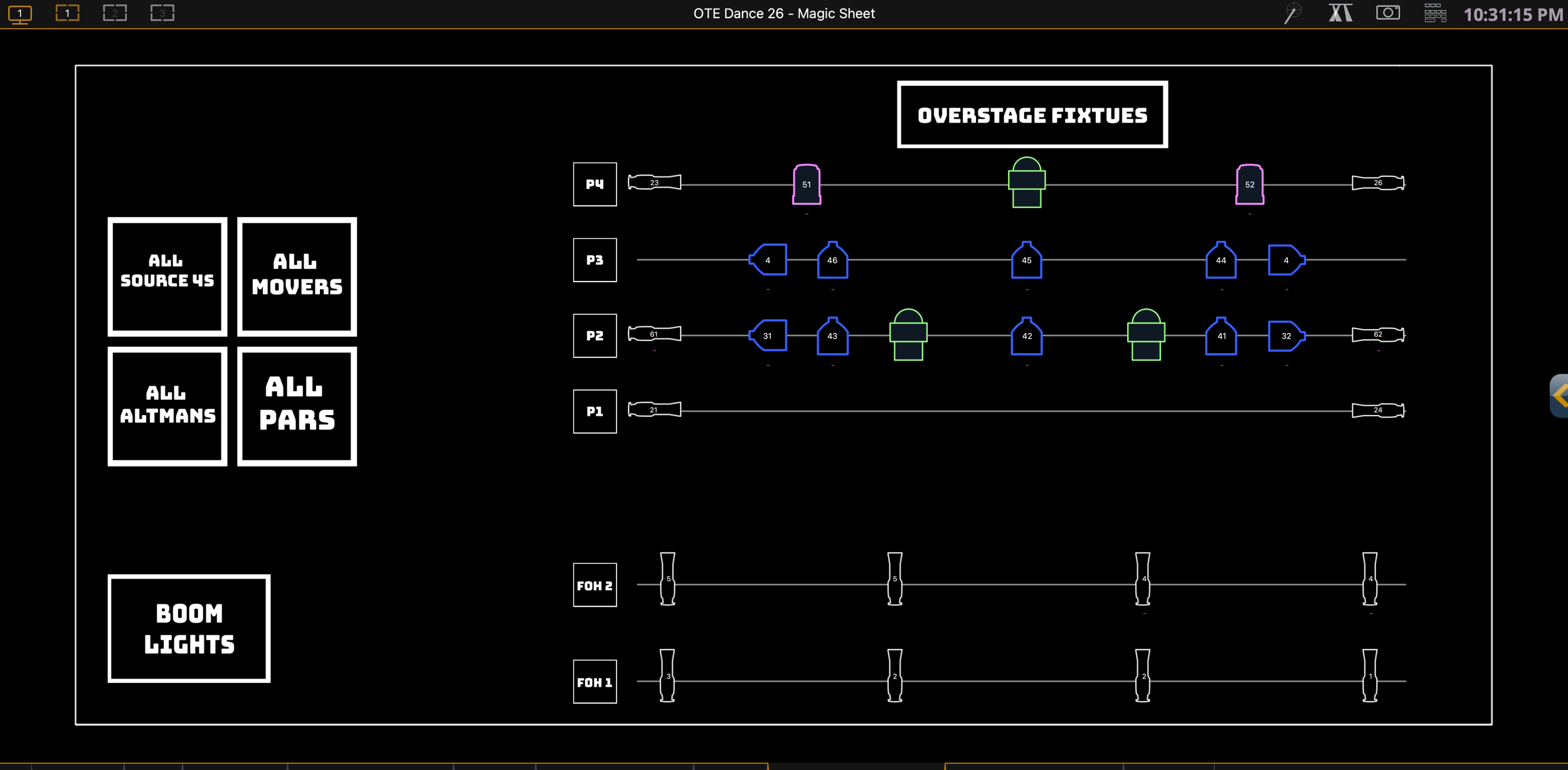Select cyc light channel 23 on P4
Screen dimensions: 1568x770
pos(654,182)
